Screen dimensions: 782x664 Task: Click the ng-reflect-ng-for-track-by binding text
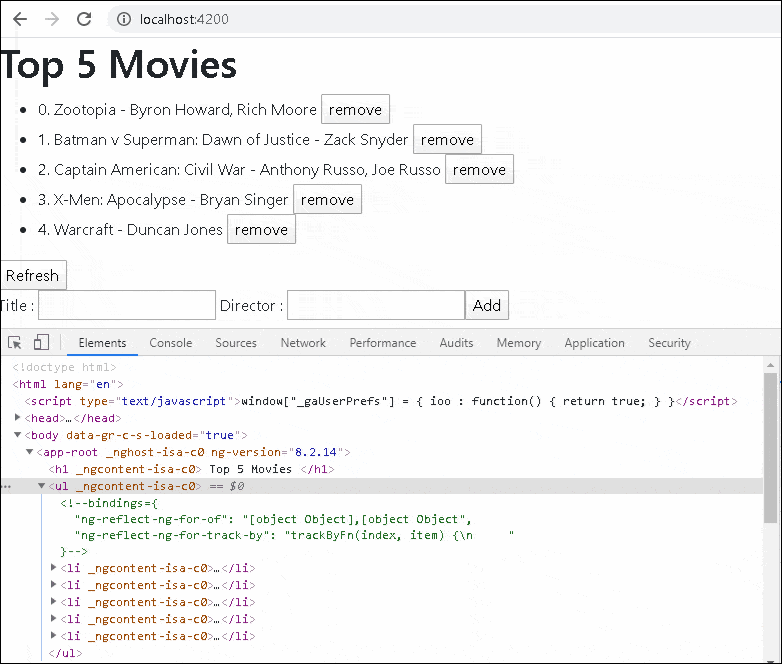click(294, 535)
